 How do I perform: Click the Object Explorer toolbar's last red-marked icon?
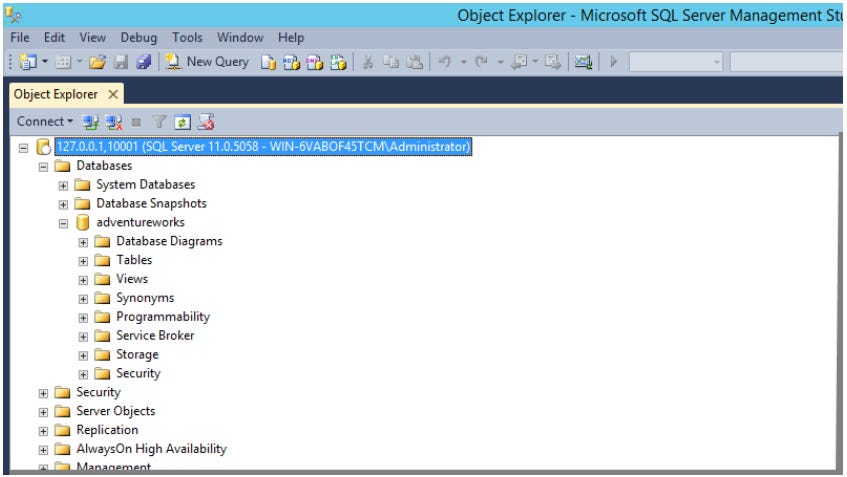click(206, 122)
